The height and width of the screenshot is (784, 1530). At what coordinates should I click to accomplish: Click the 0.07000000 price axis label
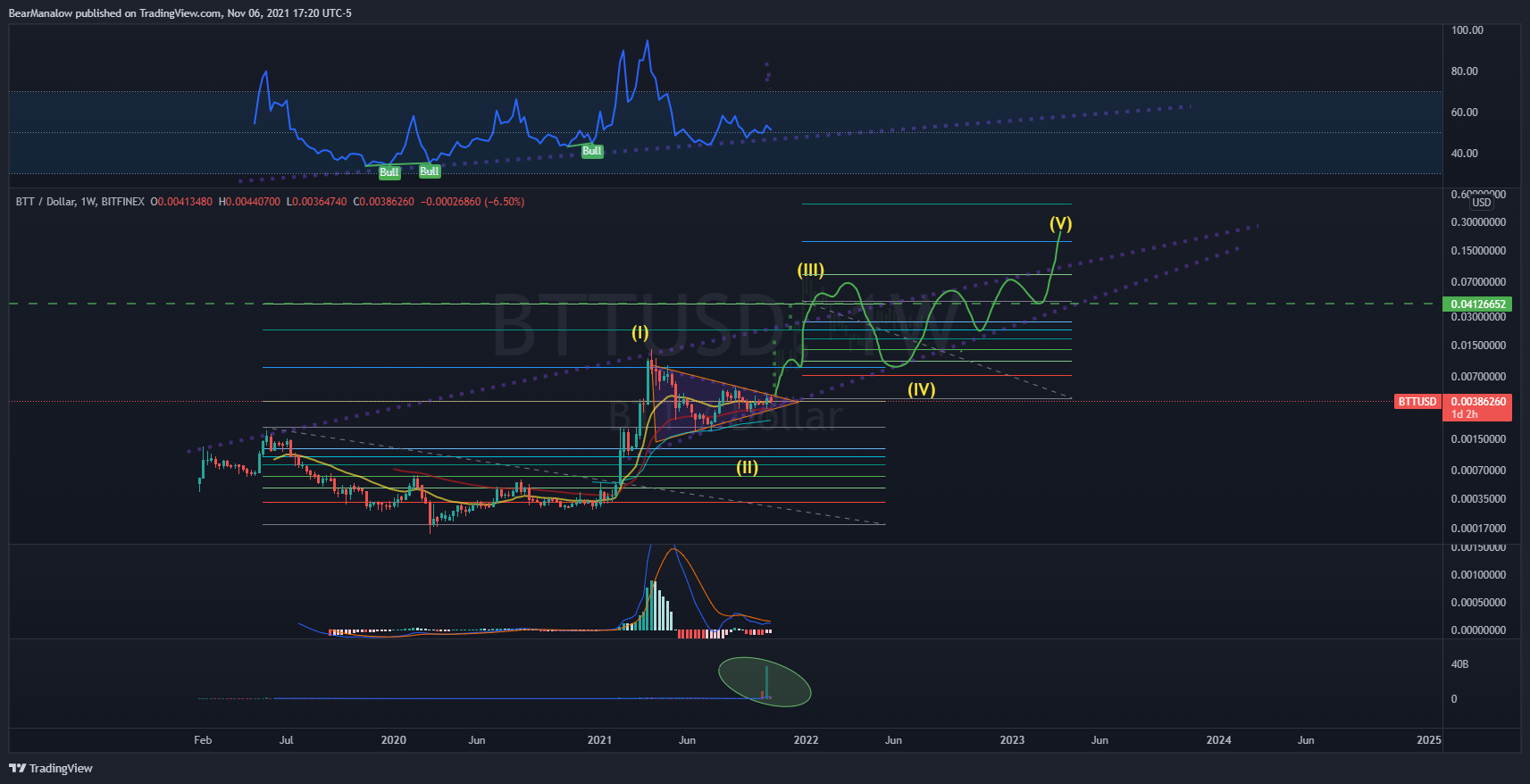pos(1478,282)
